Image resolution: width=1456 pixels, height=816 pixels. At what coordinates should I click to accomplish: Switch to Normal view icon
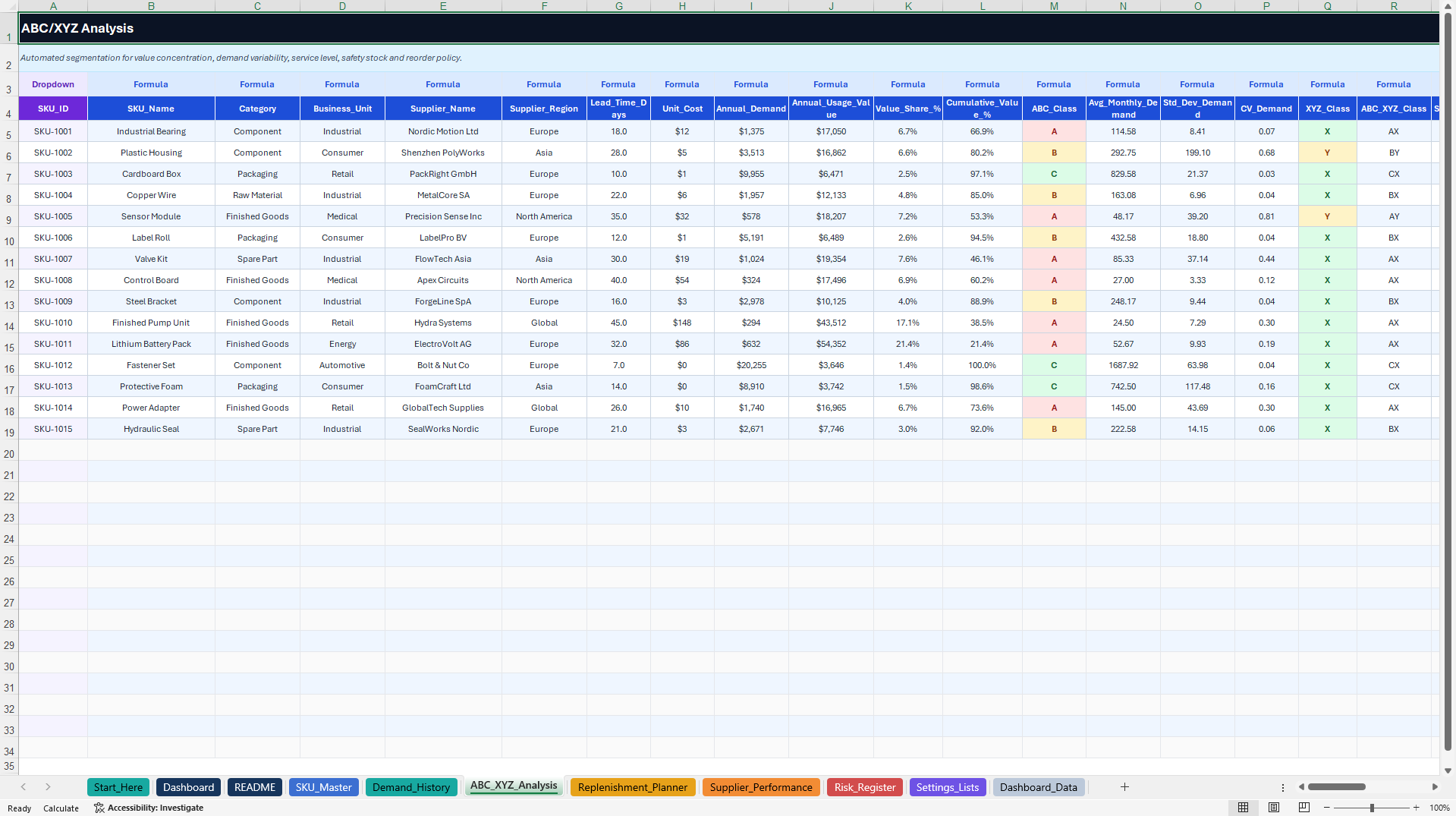pos(1243,808)
